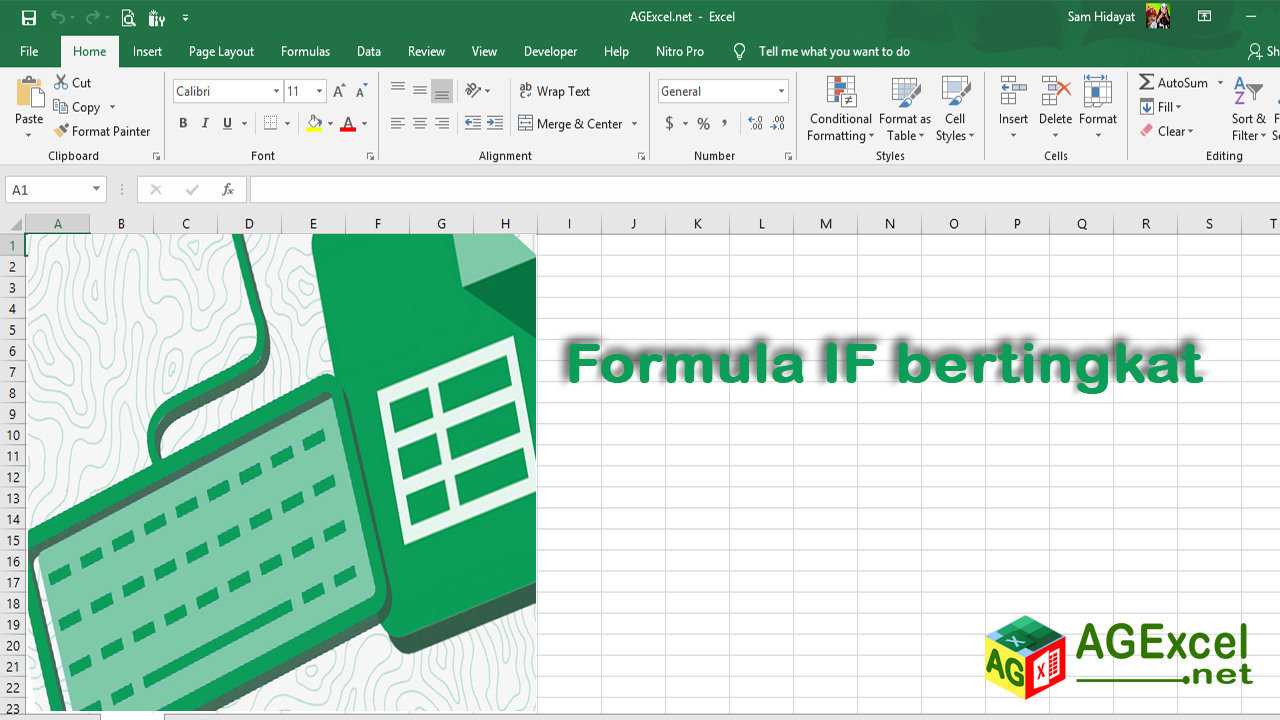Decrease font size with small A icon

pyautogui.click(x=362, y=91)
